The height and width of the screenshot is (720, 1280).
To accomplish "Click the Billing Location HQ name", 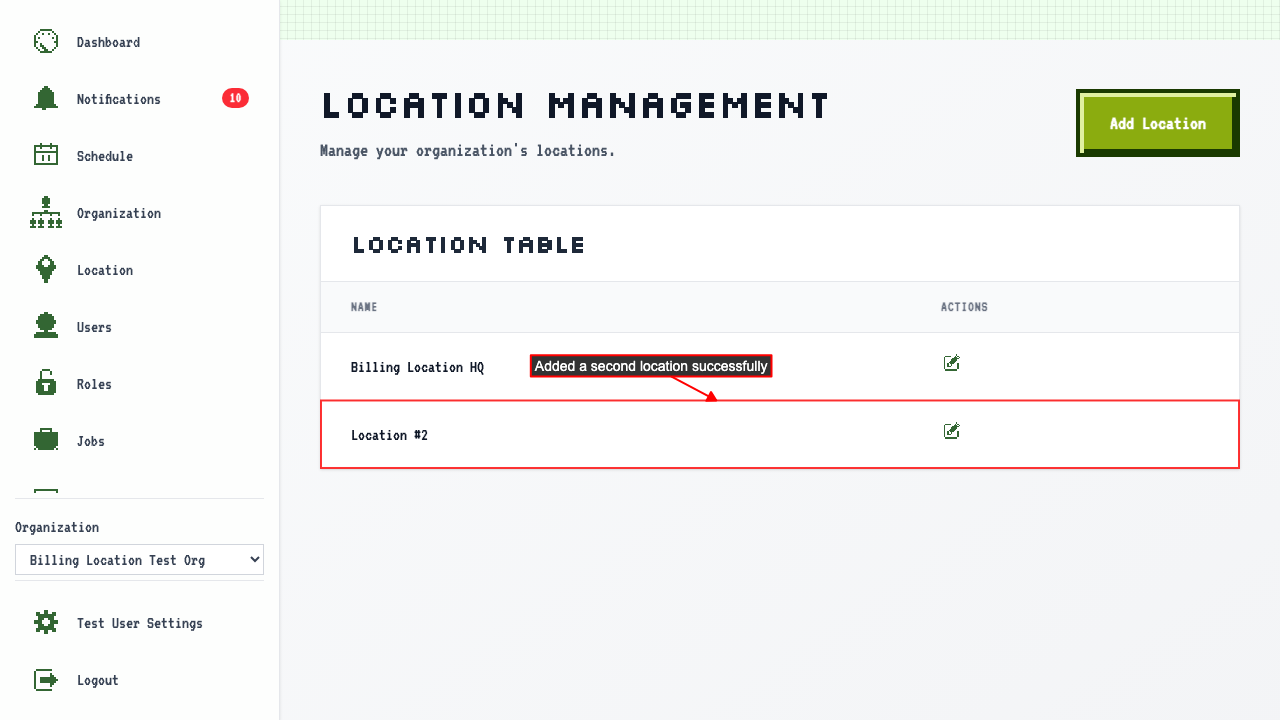I will coord(417,367).
